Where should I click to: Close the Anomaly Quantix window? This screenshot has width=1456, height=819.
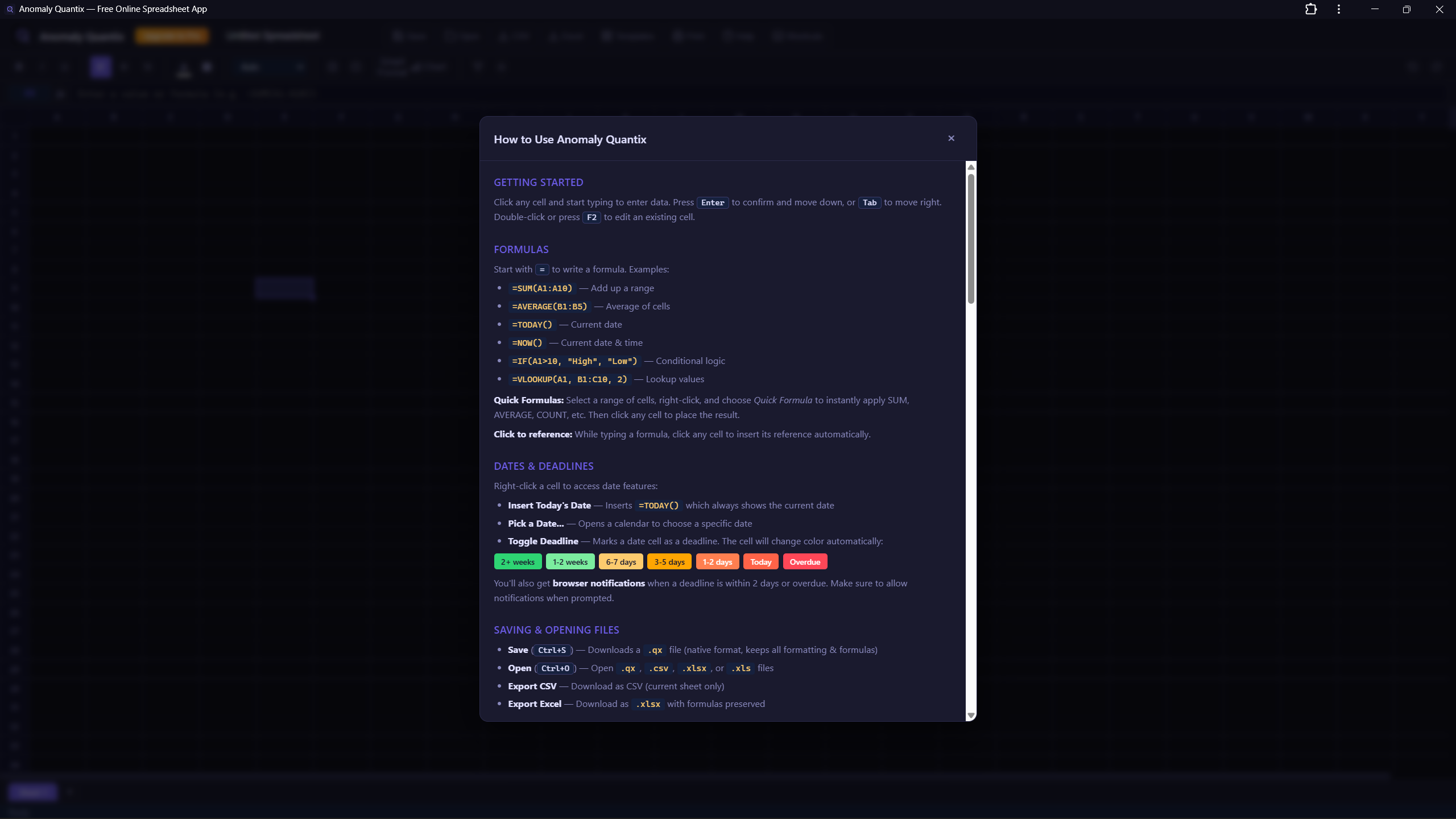[1440, 9]
